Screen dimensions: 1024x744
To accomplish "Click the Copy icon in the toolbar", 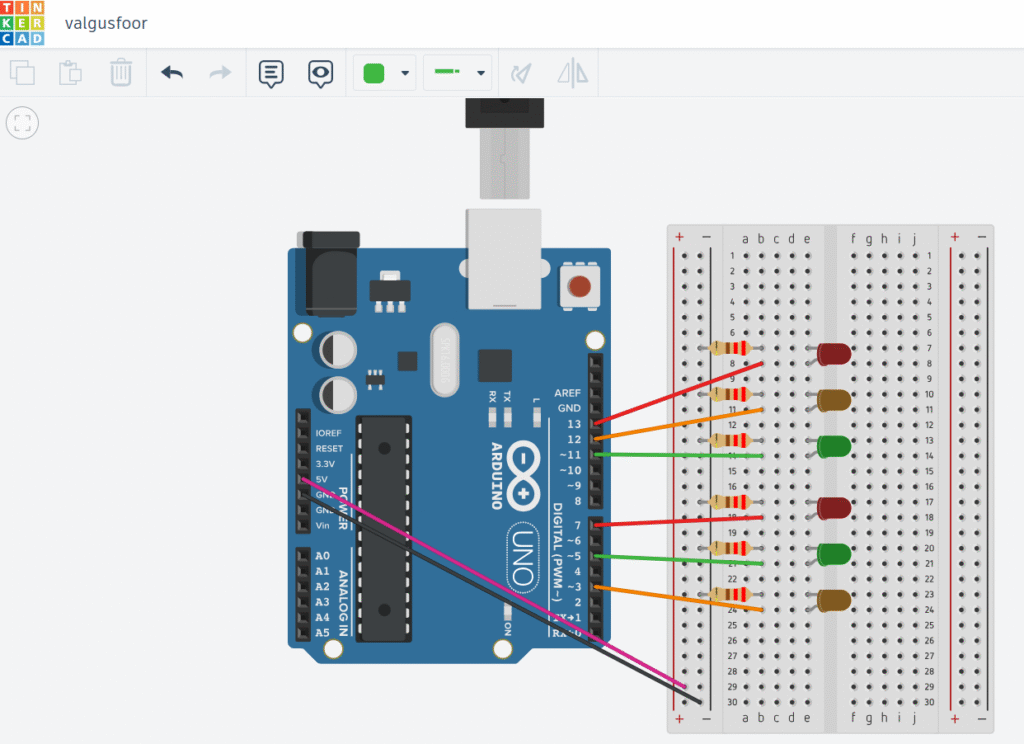I will click(x=22, y=73).
